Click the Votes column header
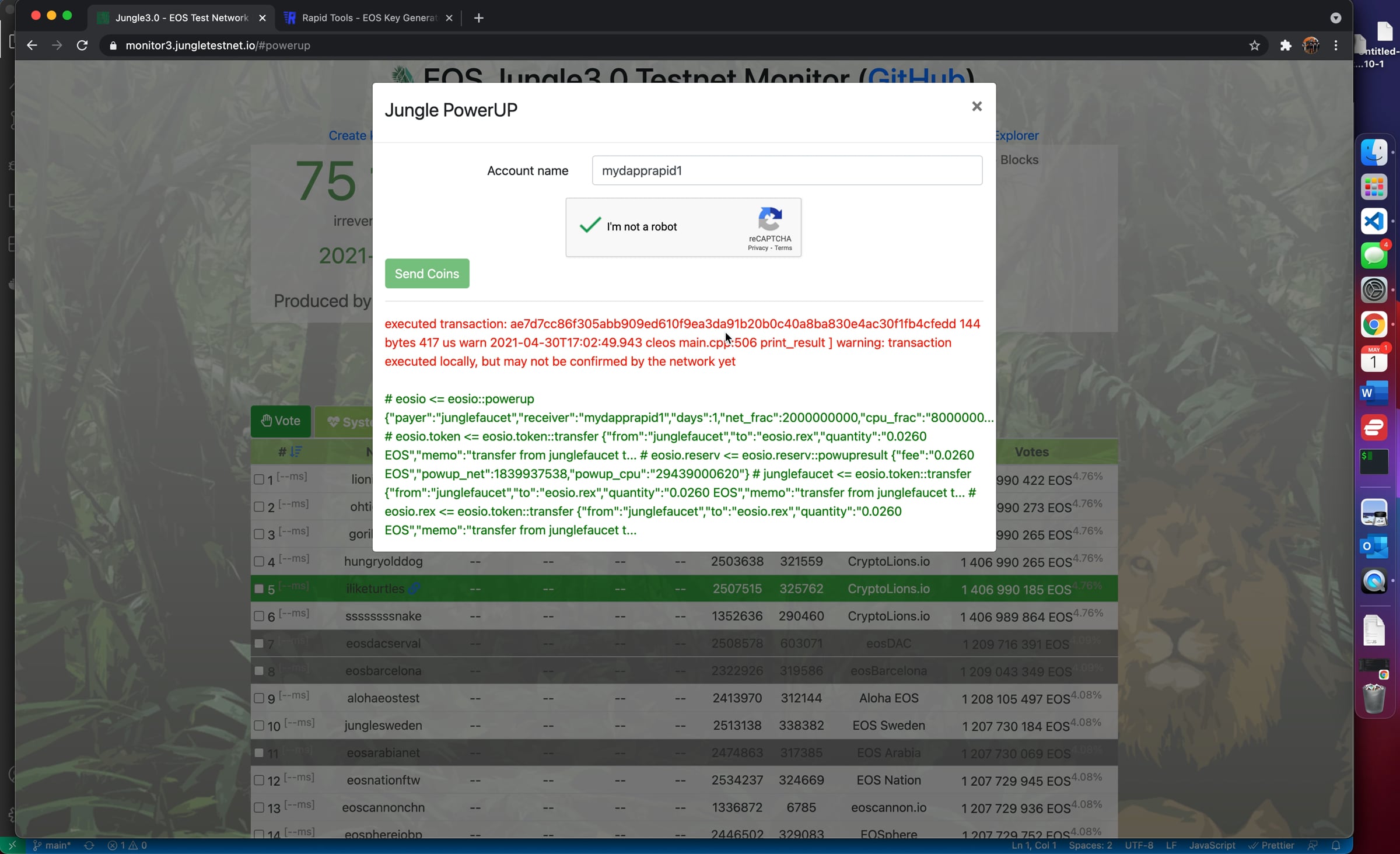The height and width of the screenshot is (854, 1400). coord(1031,452)
